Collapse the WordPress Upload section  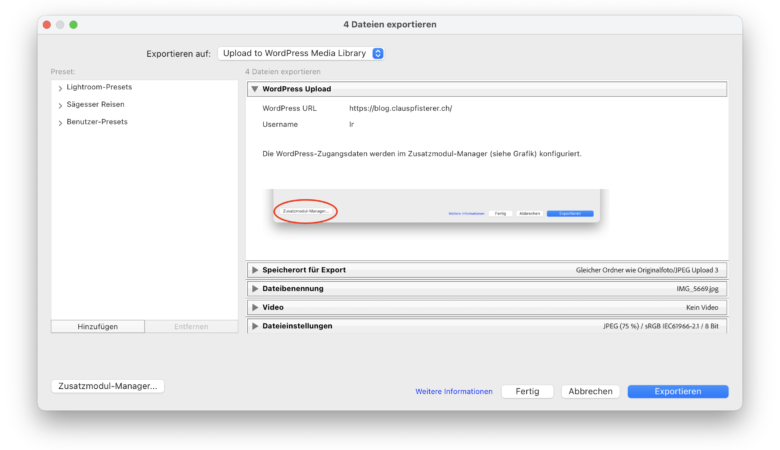click(x=255, y=89)
